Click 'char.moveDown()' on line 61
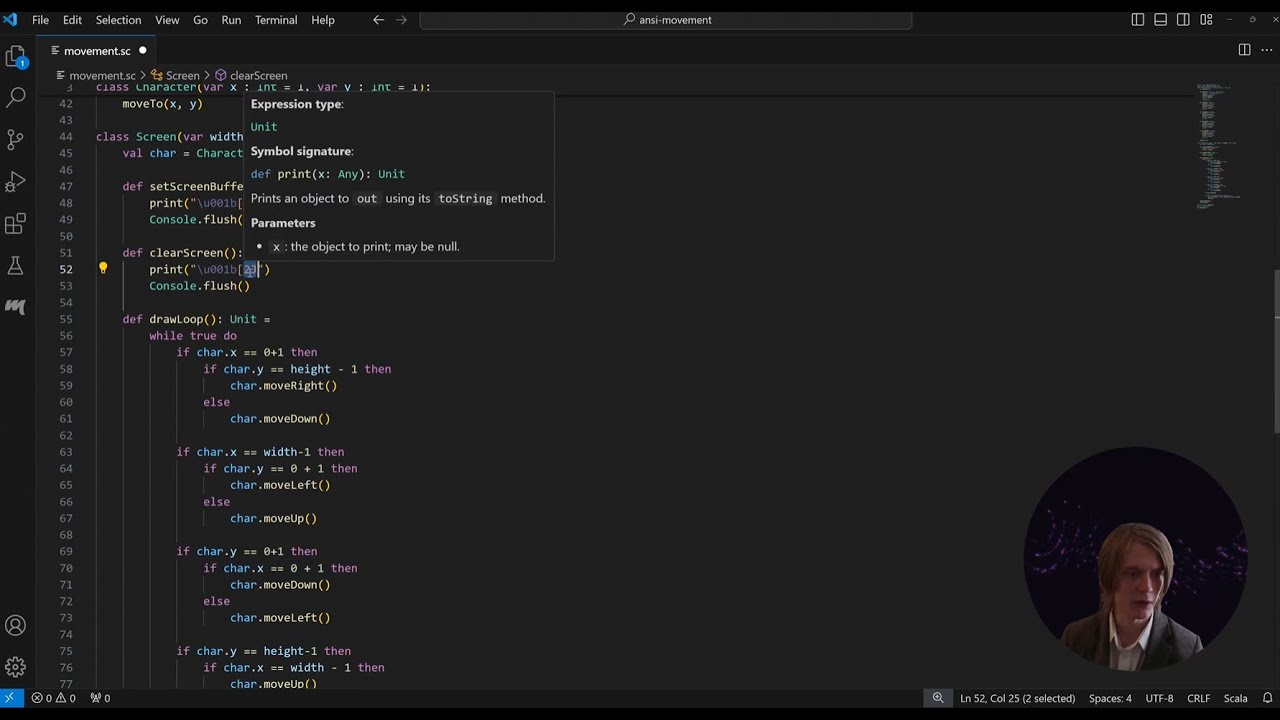The width and height of the screenshot is (1280, 720). (280, 419)
